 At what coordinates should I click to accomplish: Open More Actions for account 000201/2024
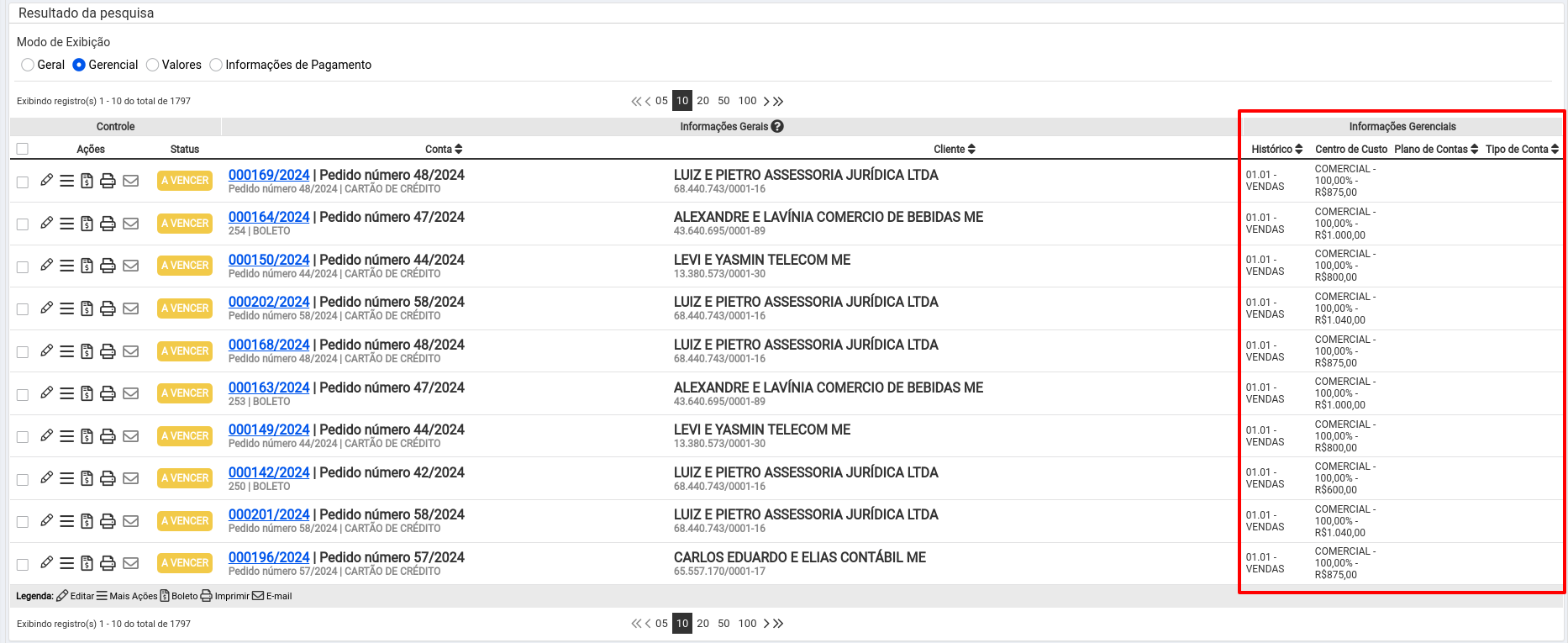(x=66, y=521)
